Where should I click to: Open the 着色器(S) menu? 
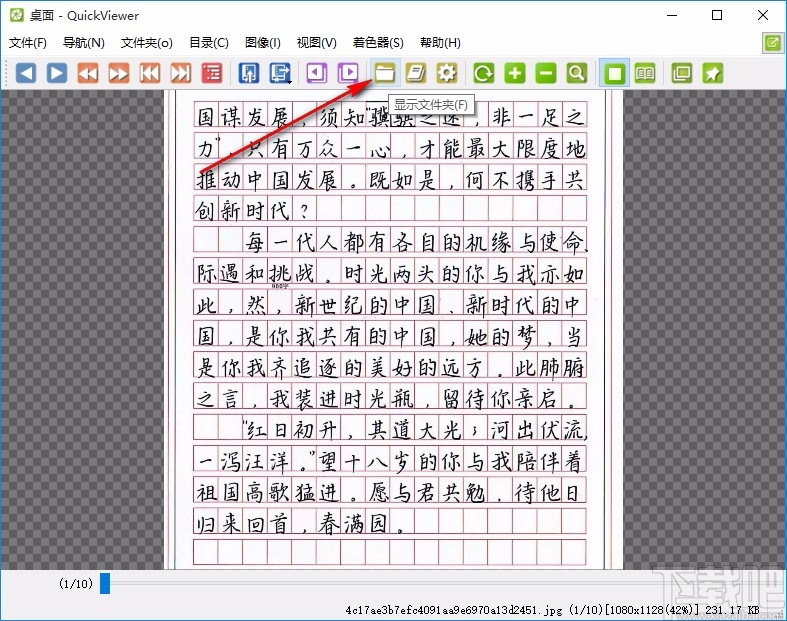[x=378, y=43]
